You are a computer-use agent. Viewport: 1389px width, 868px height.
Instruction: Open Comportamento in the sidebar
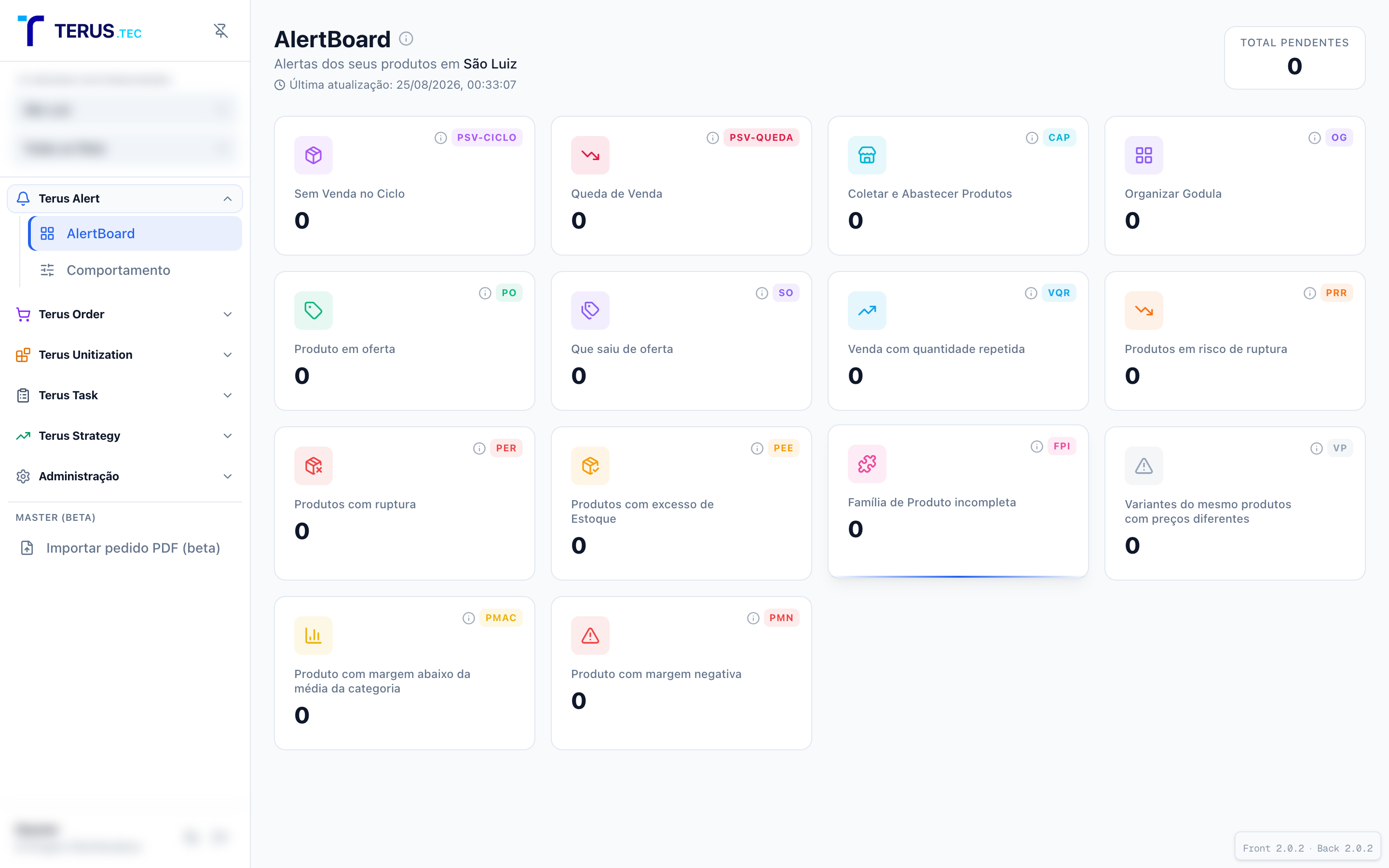(135, 271)
